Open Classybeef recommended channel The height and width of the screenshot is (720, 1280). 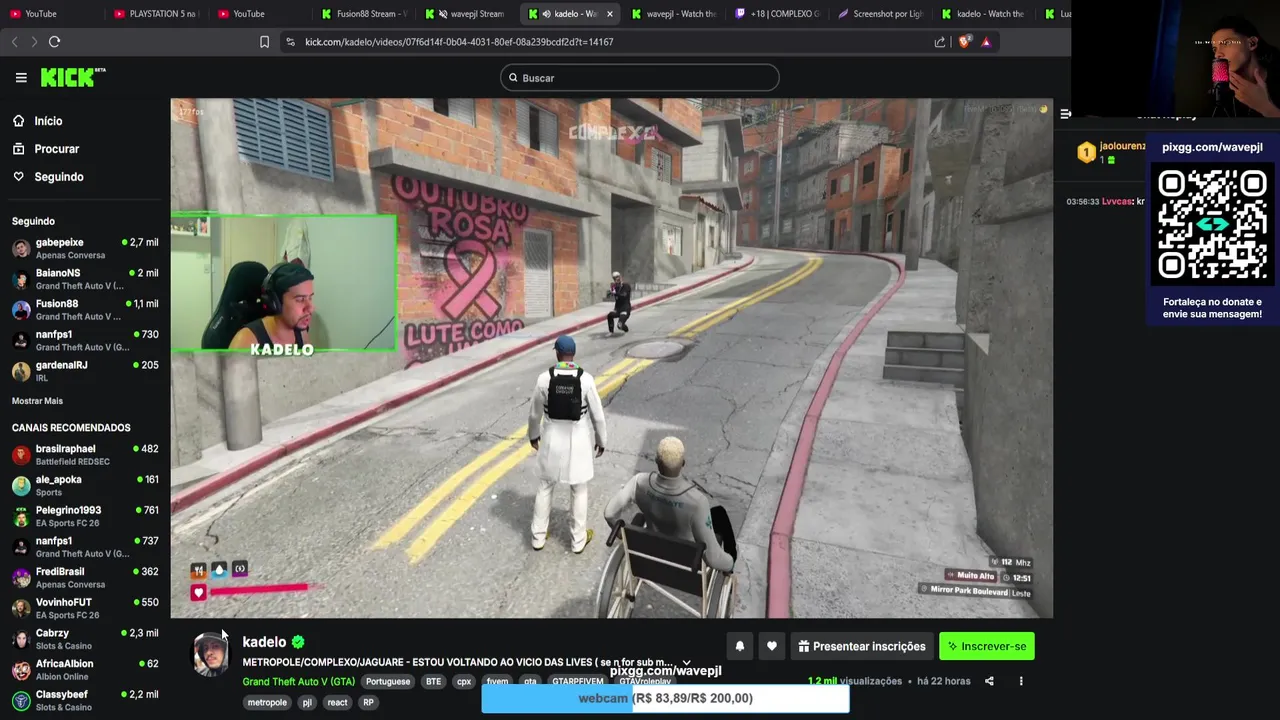[x=85, y=700]
